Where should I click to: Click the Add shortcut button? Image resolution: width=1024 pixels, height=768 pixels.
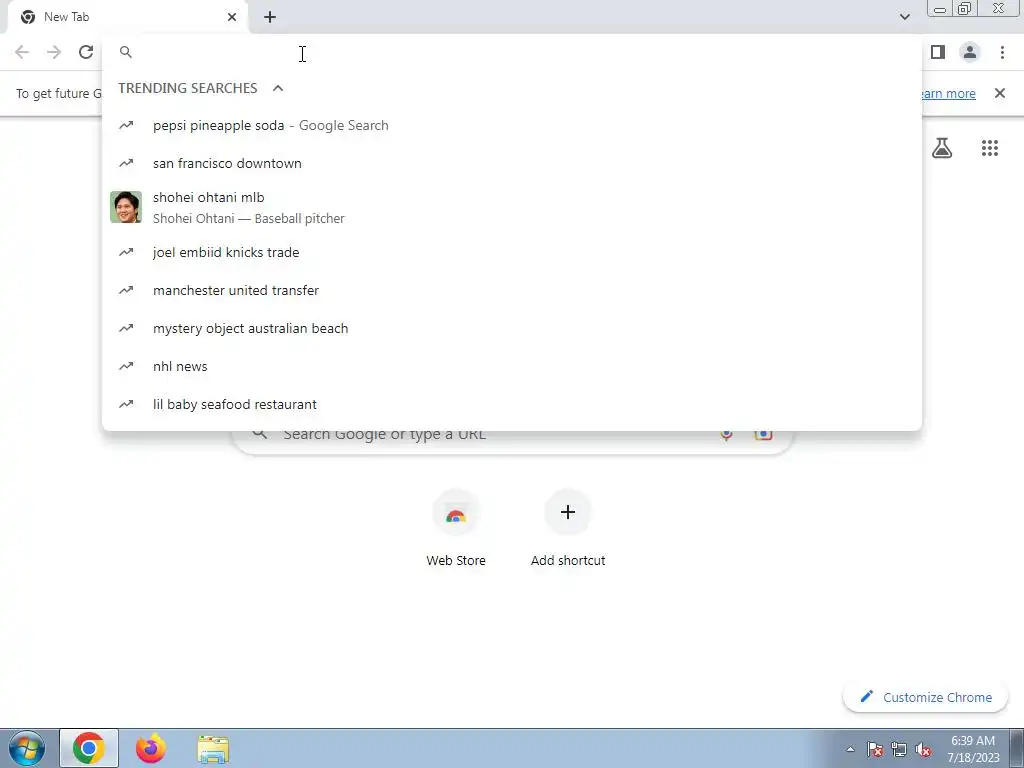(568, 528)
